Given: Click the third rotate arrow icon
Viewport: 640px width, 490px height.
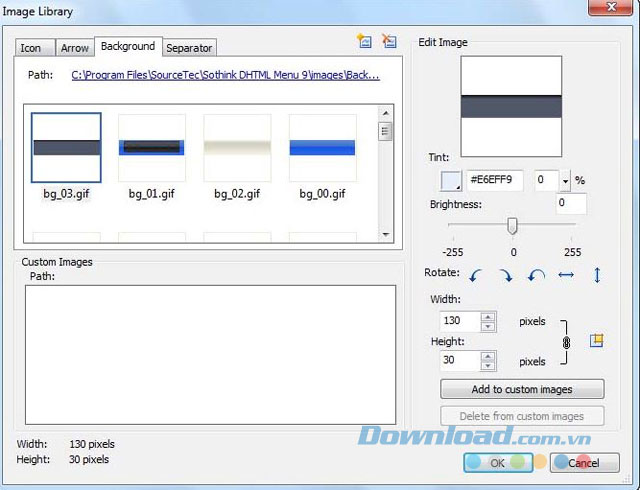Looking at the screenshot, I should click(536, 275).
